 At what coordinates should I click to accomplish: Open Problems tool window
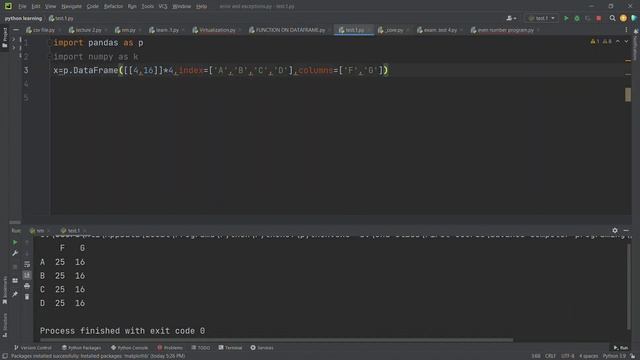[x=170, y=348]
